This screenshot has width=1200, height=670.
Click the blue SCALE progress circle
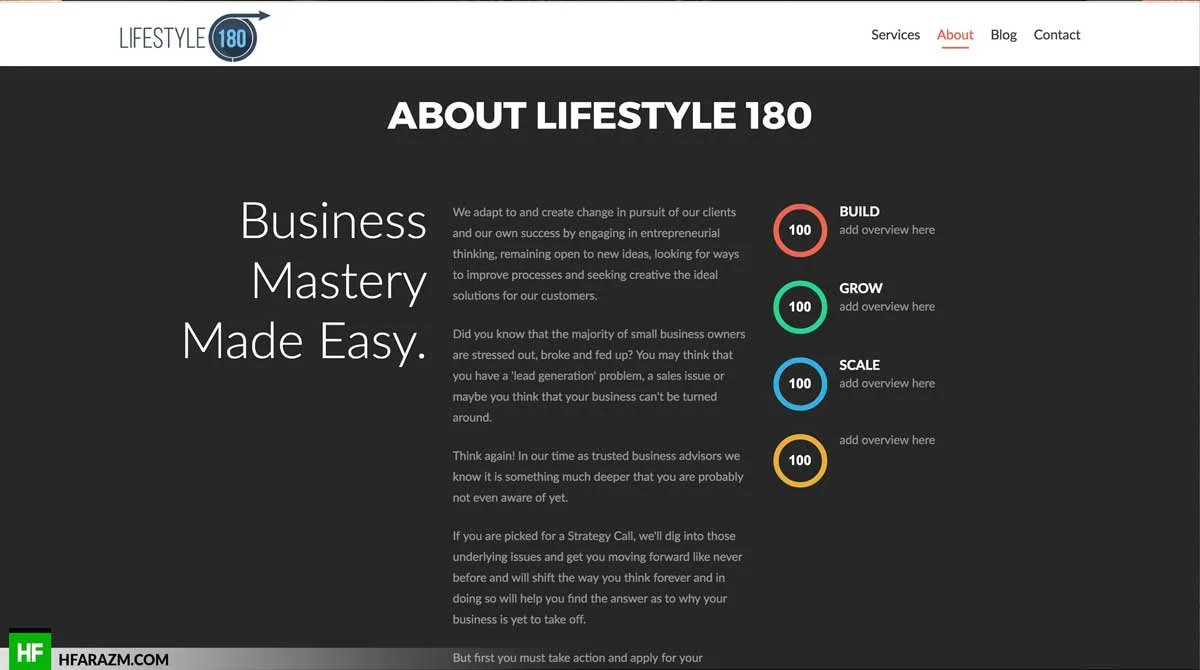click(x=800, y=384)
